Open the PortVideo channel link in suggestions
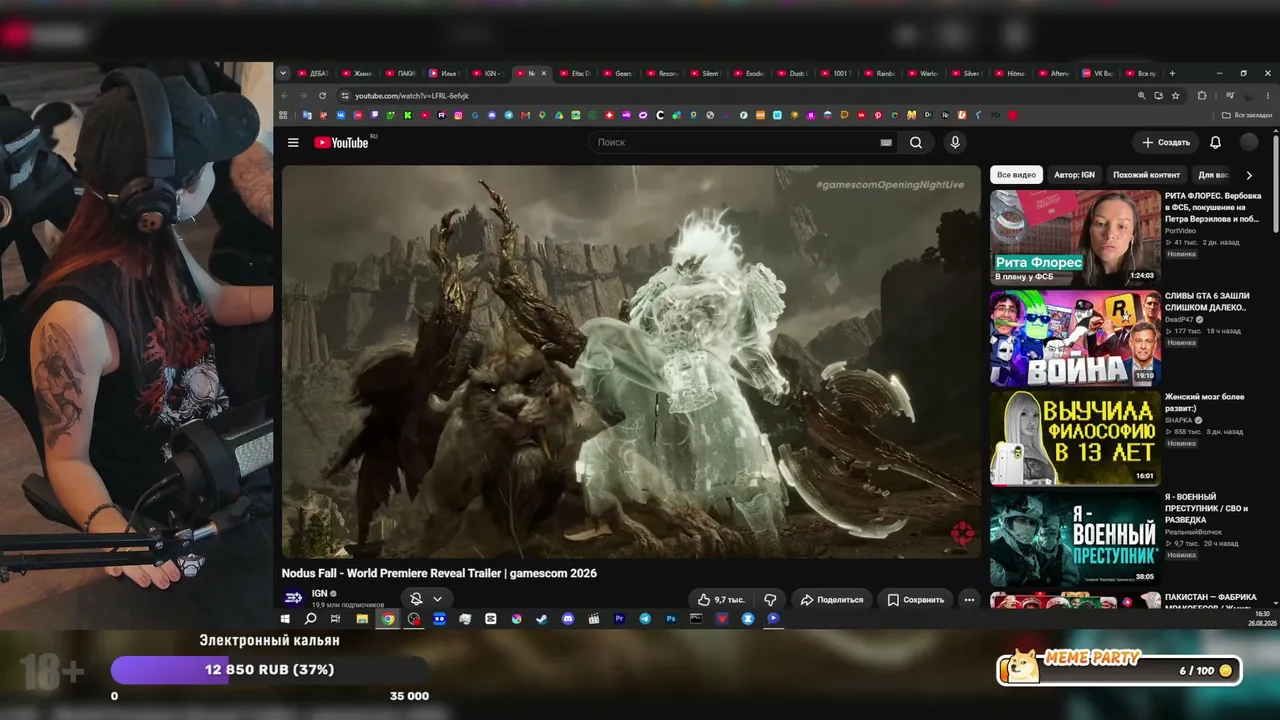 (x=1181, y=231)
